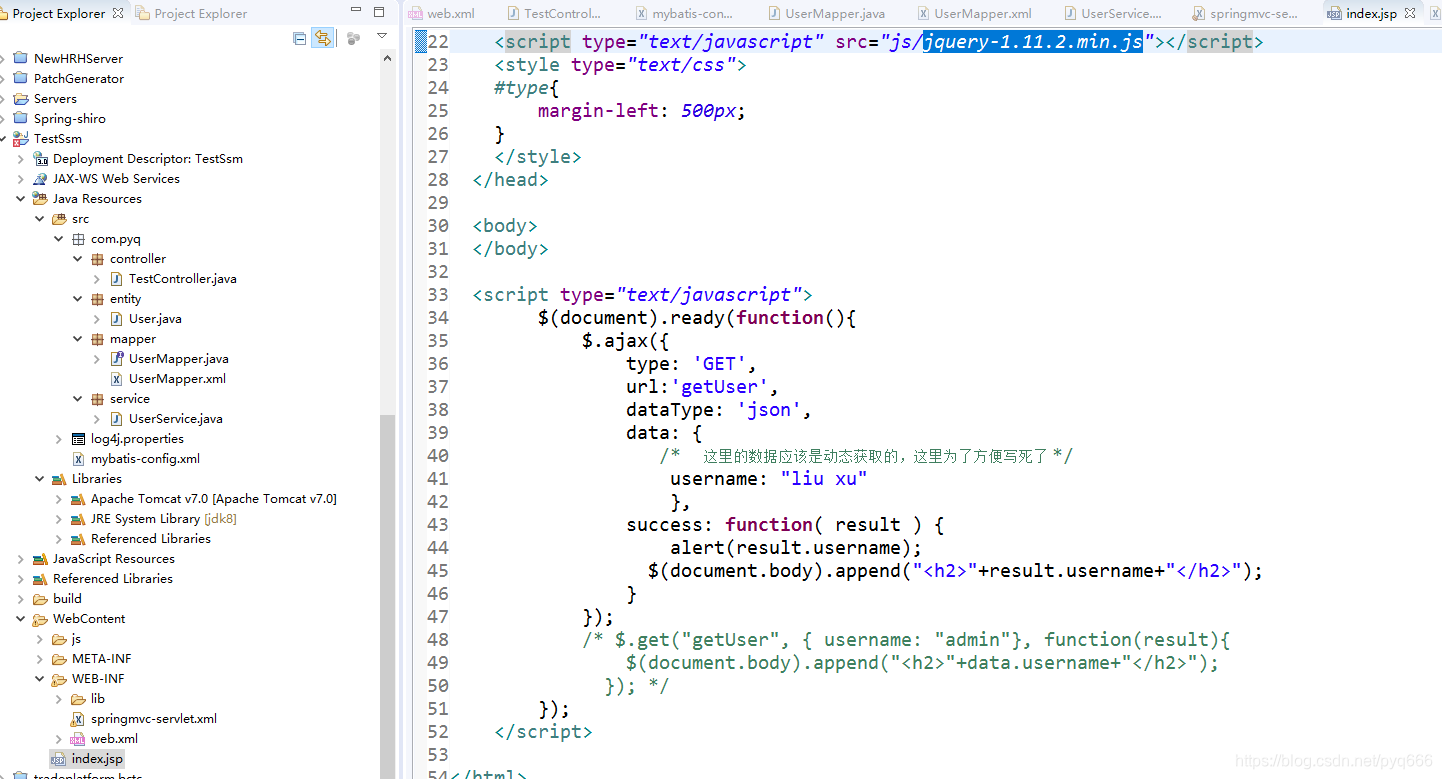Click the scroll-up arrow of Project Explorer

pos(388,58)
